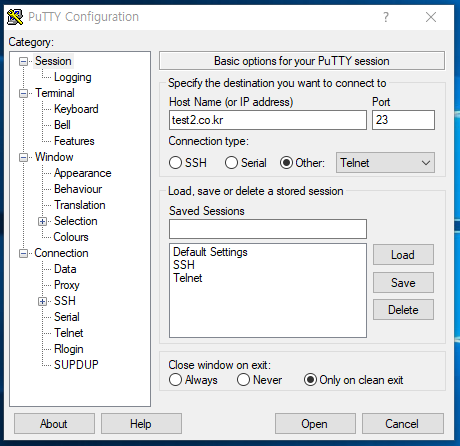This screenshot has width=460, height=446.
Task: Open SSH category in tree
Action: [65, 301]
